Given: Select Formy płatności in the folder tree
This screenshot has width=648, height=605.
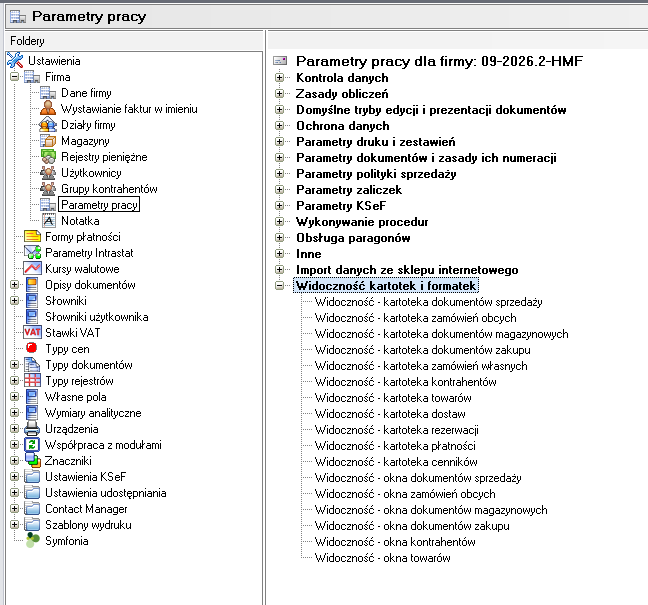Looking at the screenshot, I should click(82, 237).
